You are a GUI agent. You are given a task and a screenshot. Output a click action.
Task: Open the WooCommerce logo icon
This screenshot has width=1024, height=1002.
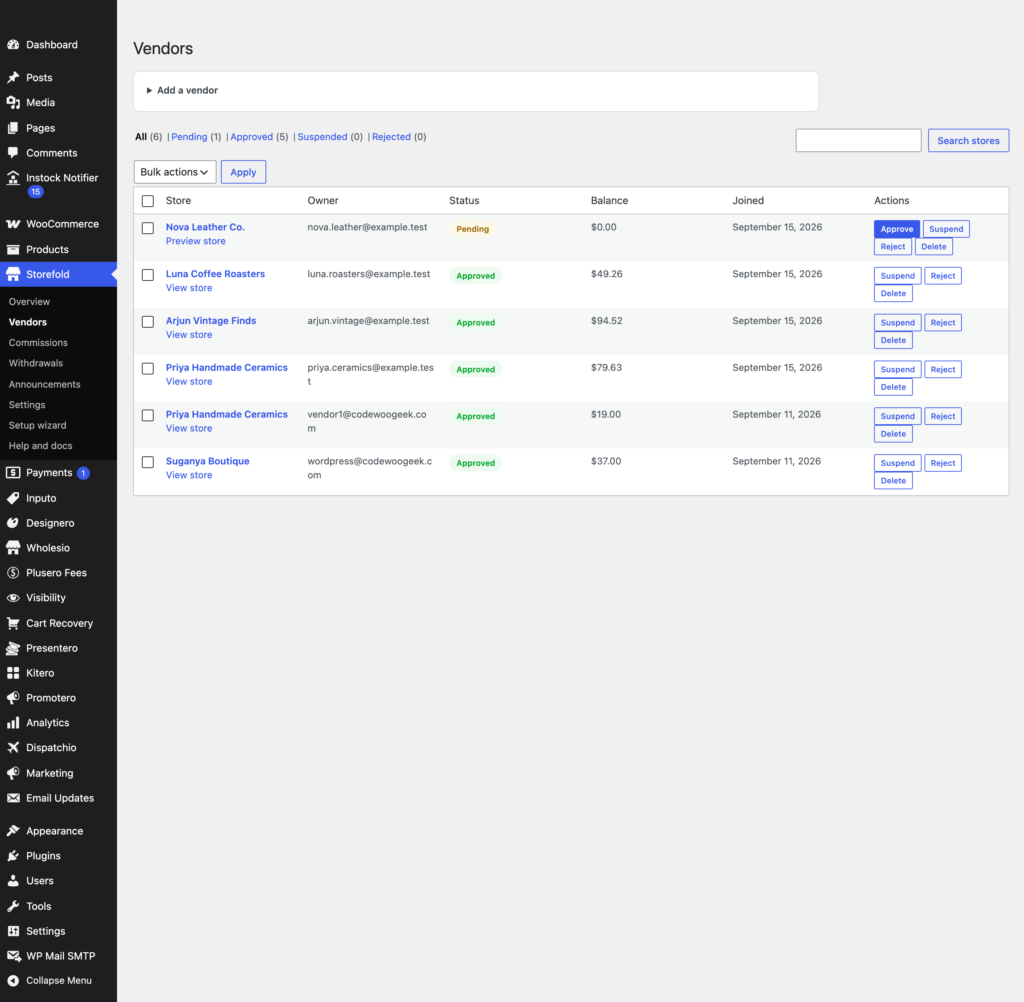pyautogui.click(x=13, y=224)
